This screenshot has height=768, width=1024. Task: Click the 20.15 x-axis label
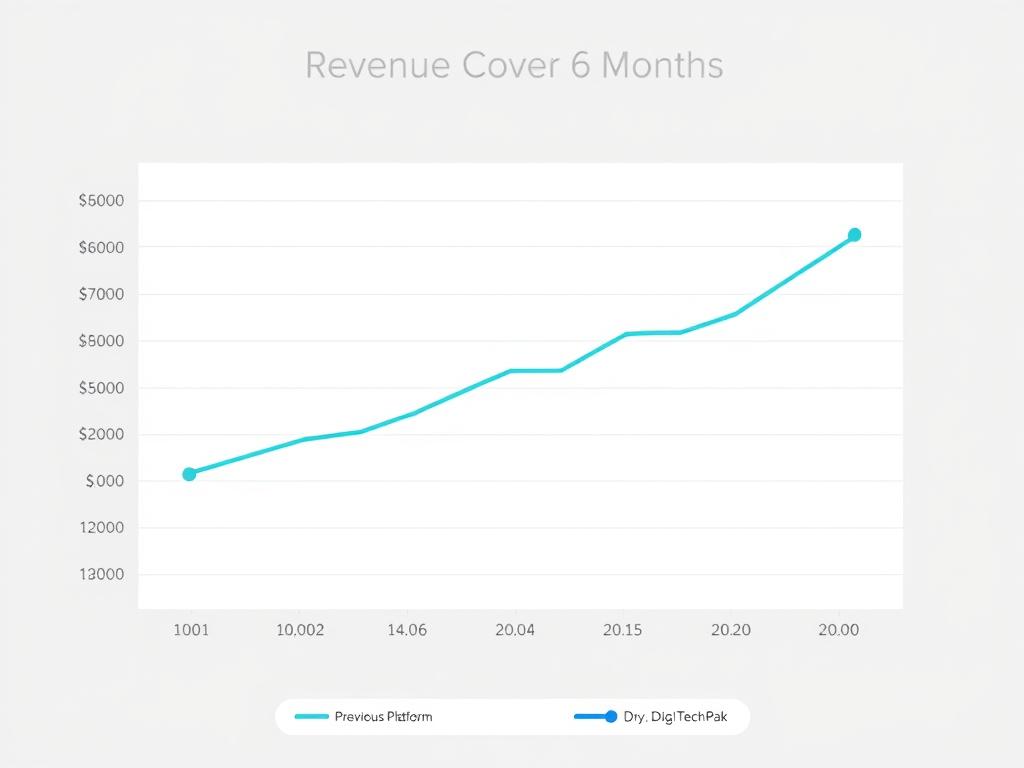[x=622, y=630]
